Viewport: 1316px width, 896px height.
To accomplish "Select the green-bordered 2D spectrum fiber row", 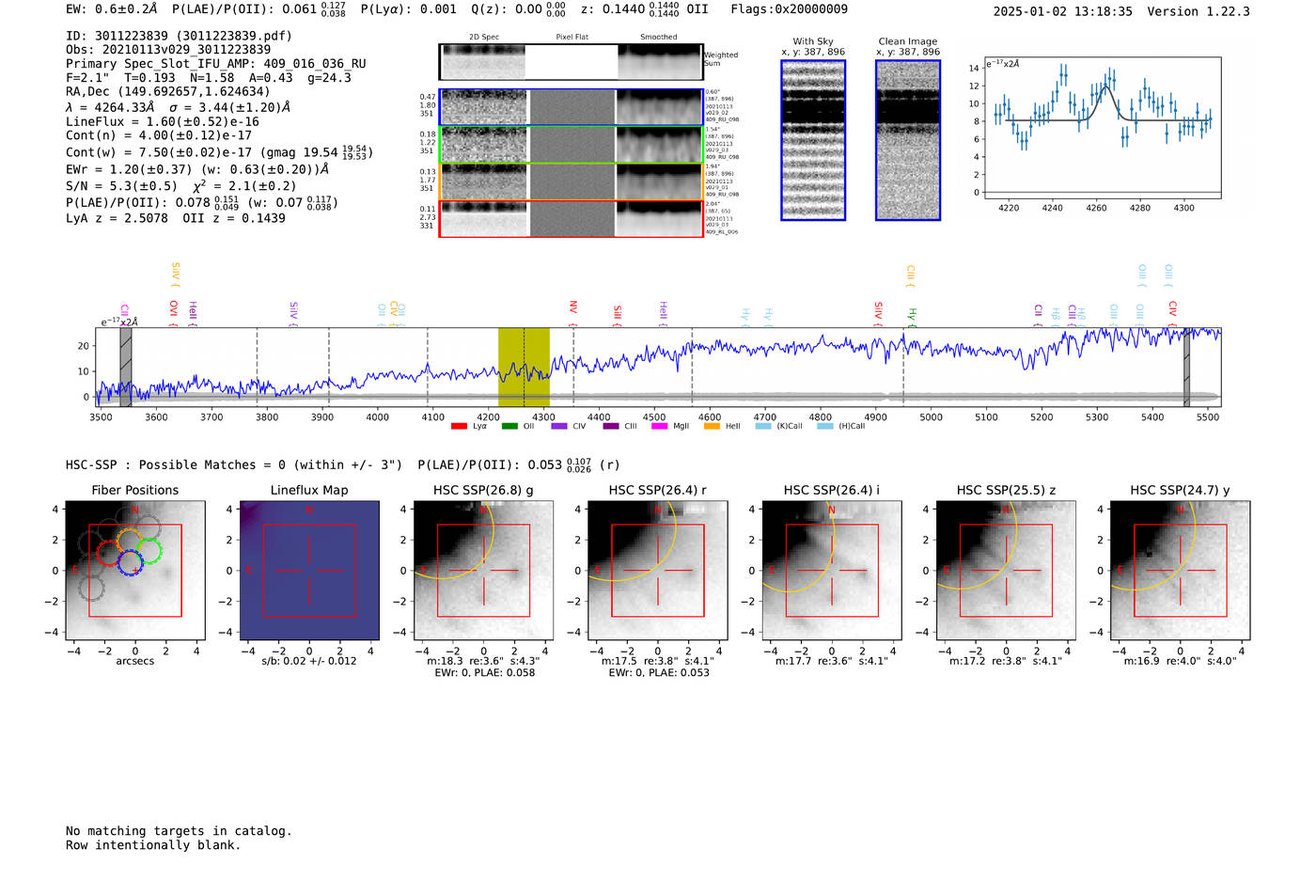I will click(572, 145).
